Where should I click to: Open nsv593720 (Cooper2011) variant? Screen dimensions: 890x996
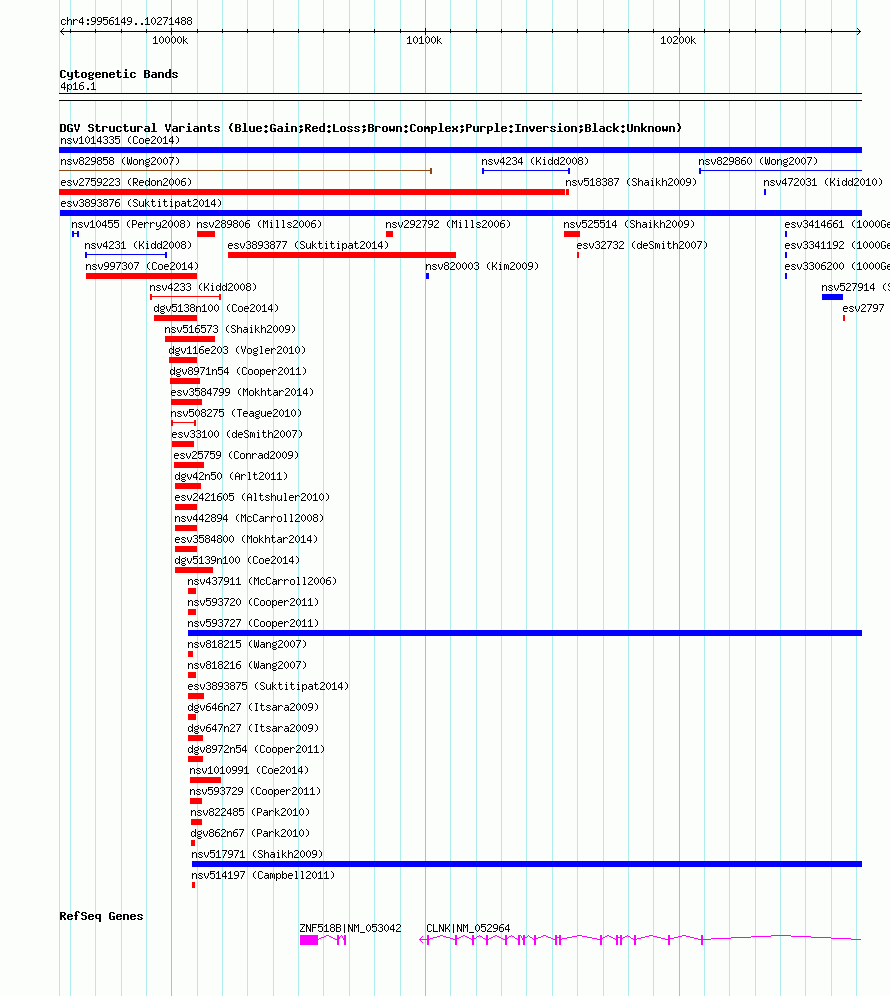[x=192, y=612]
